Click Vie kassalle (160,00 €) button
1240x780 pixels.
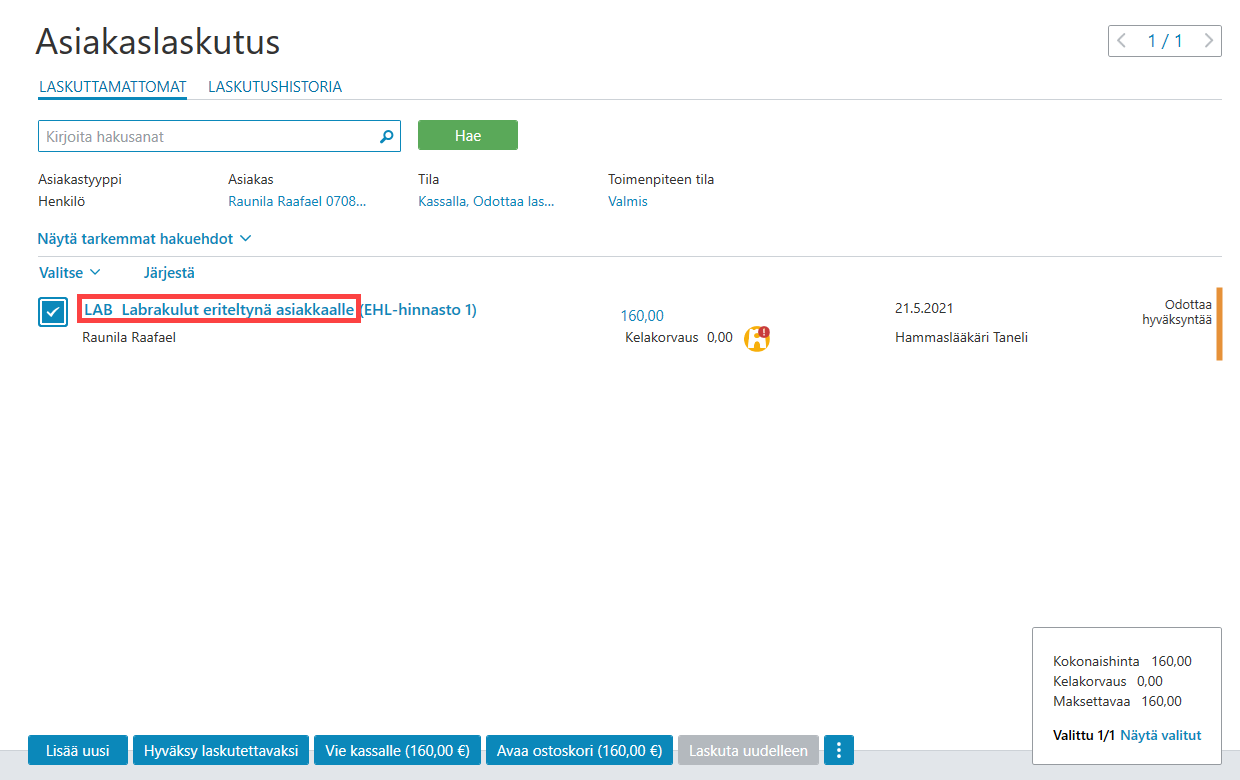pyautogui.click(x=398, y=750)
